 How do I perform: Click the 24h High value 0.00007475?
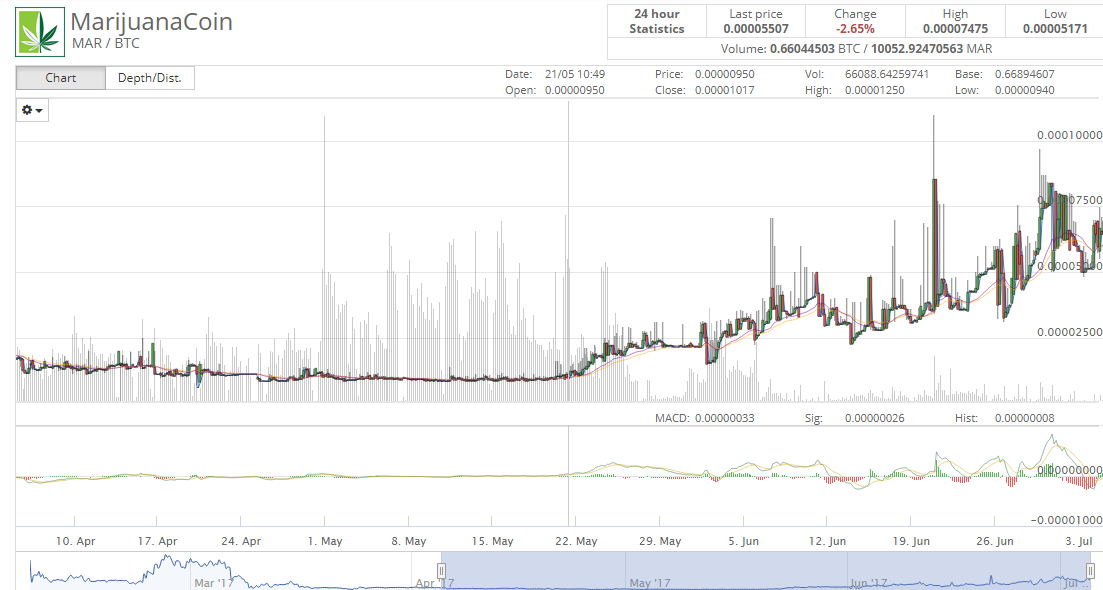point(955,29)
